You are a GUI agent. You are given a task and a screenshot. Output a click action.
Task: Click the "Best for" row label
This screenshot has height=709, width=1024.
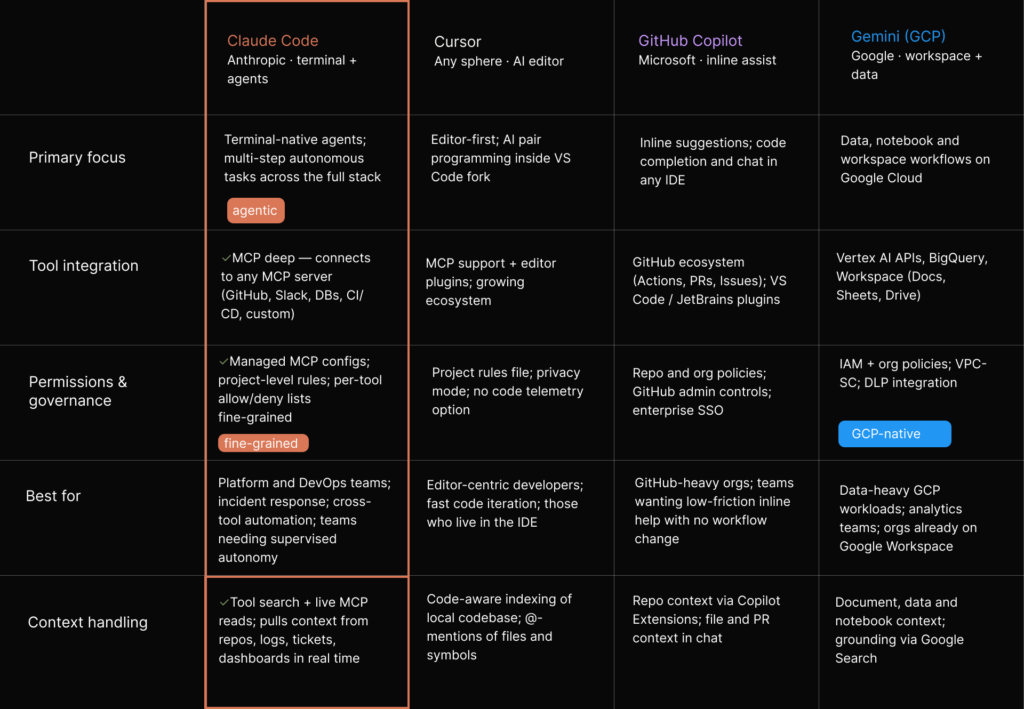(53, 496)
